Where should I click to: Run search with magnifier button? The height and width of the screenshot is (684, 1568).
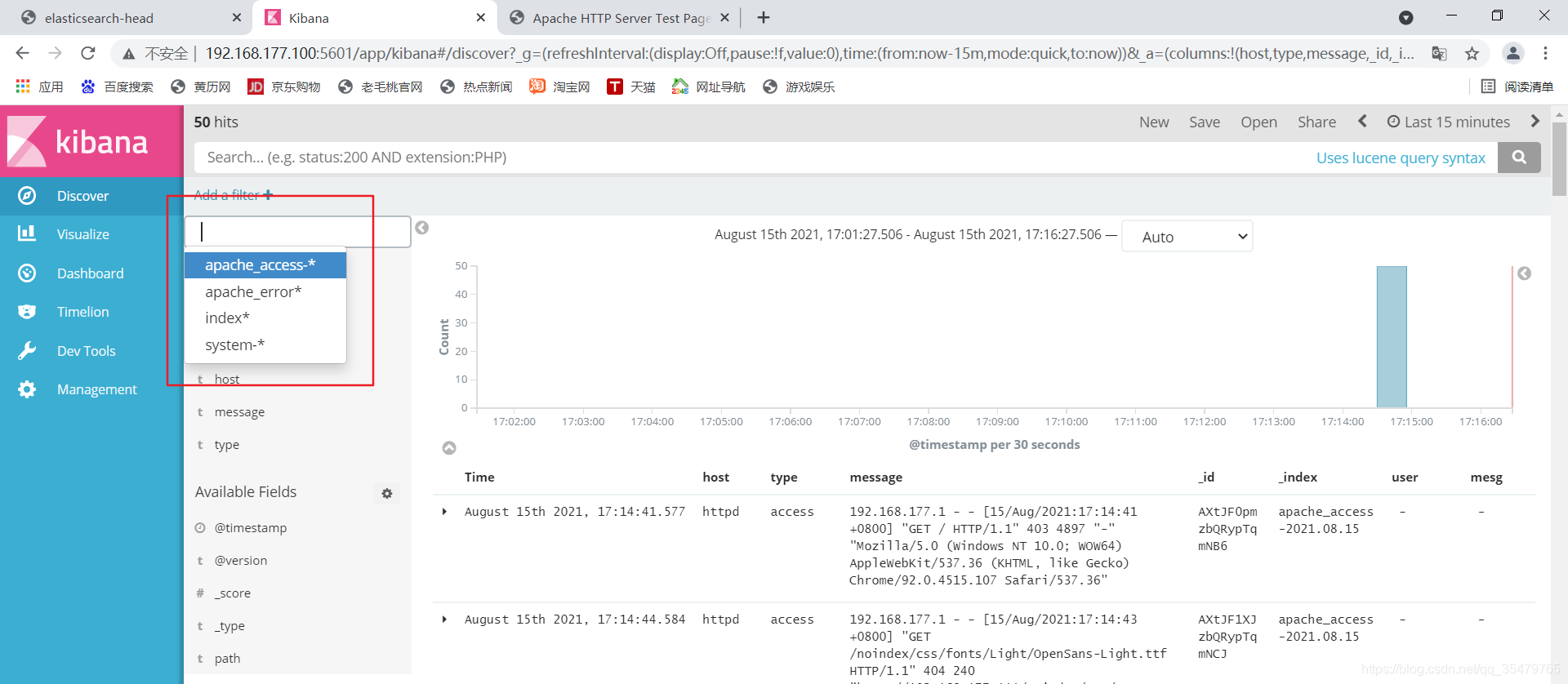pyautogui.click(x=1519, y=158)
